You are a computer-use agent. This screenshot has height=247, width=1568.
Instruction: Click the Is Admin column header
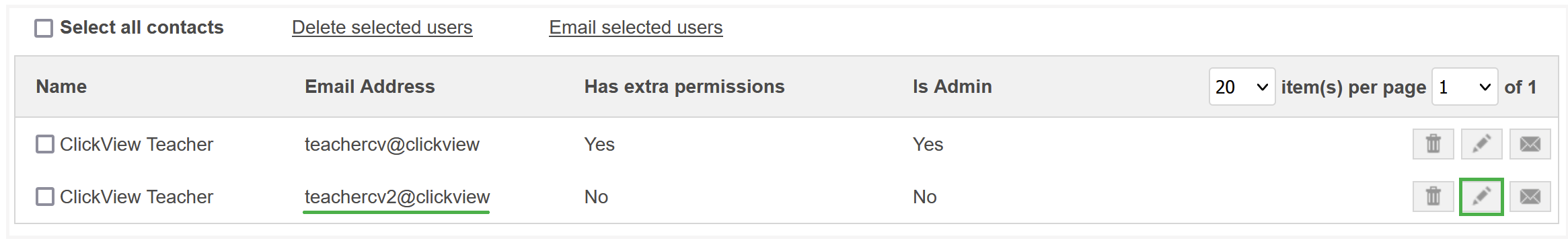click(x=952, y=87)
